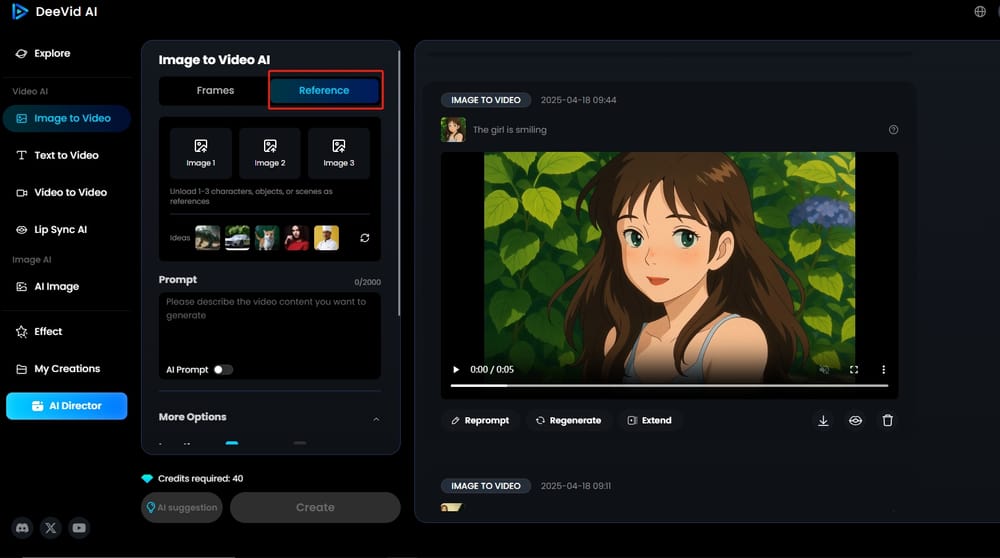The image size is (1000, 558).
Task: Unmute the video volume icon
Action: tap(824, 370)
